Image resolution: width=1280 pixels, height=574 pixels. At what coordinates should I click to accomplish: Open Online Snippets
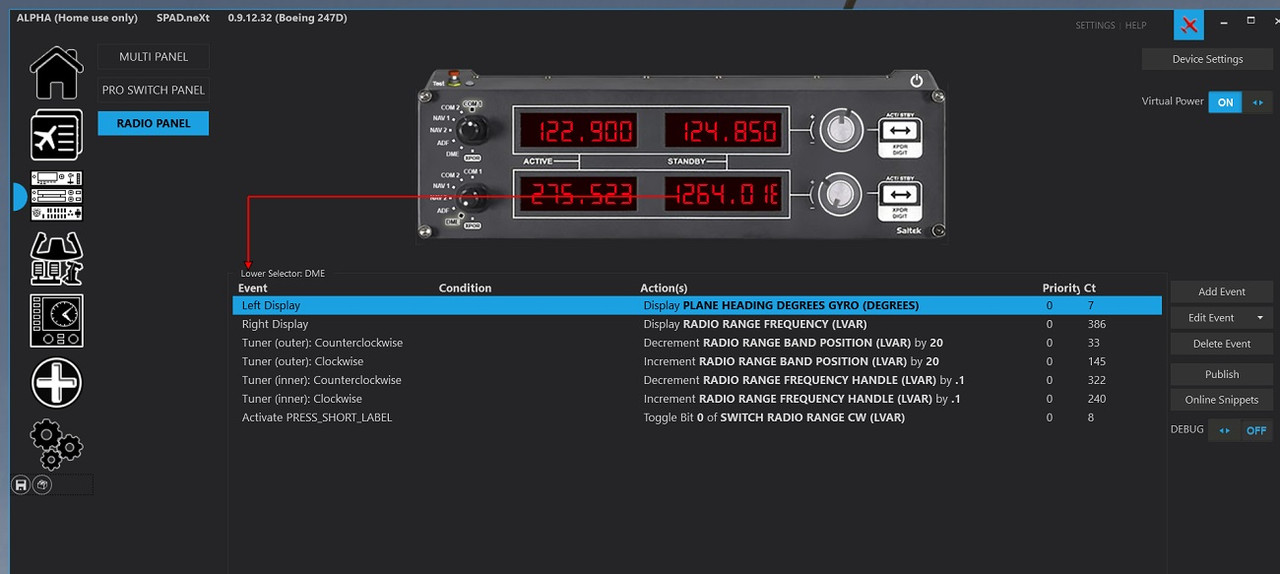[x=1221, y=400]
